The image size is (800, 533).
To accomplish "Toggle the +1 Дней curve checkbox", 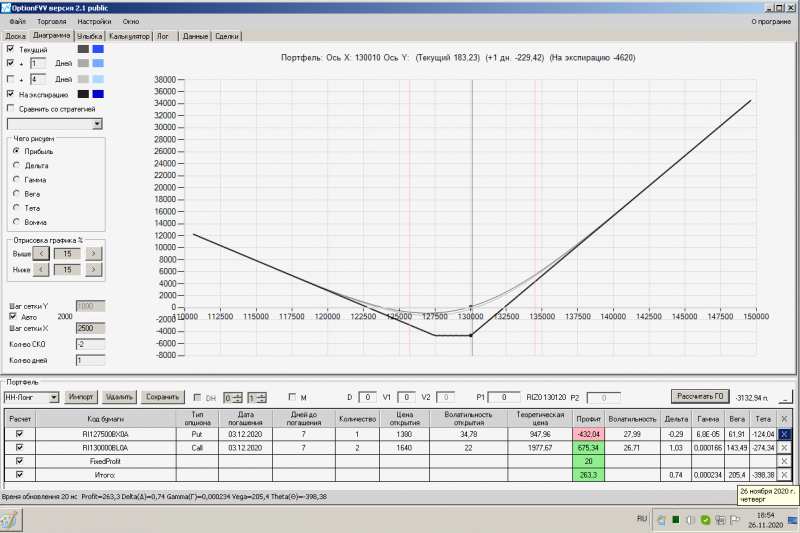I will click(10, 63).
